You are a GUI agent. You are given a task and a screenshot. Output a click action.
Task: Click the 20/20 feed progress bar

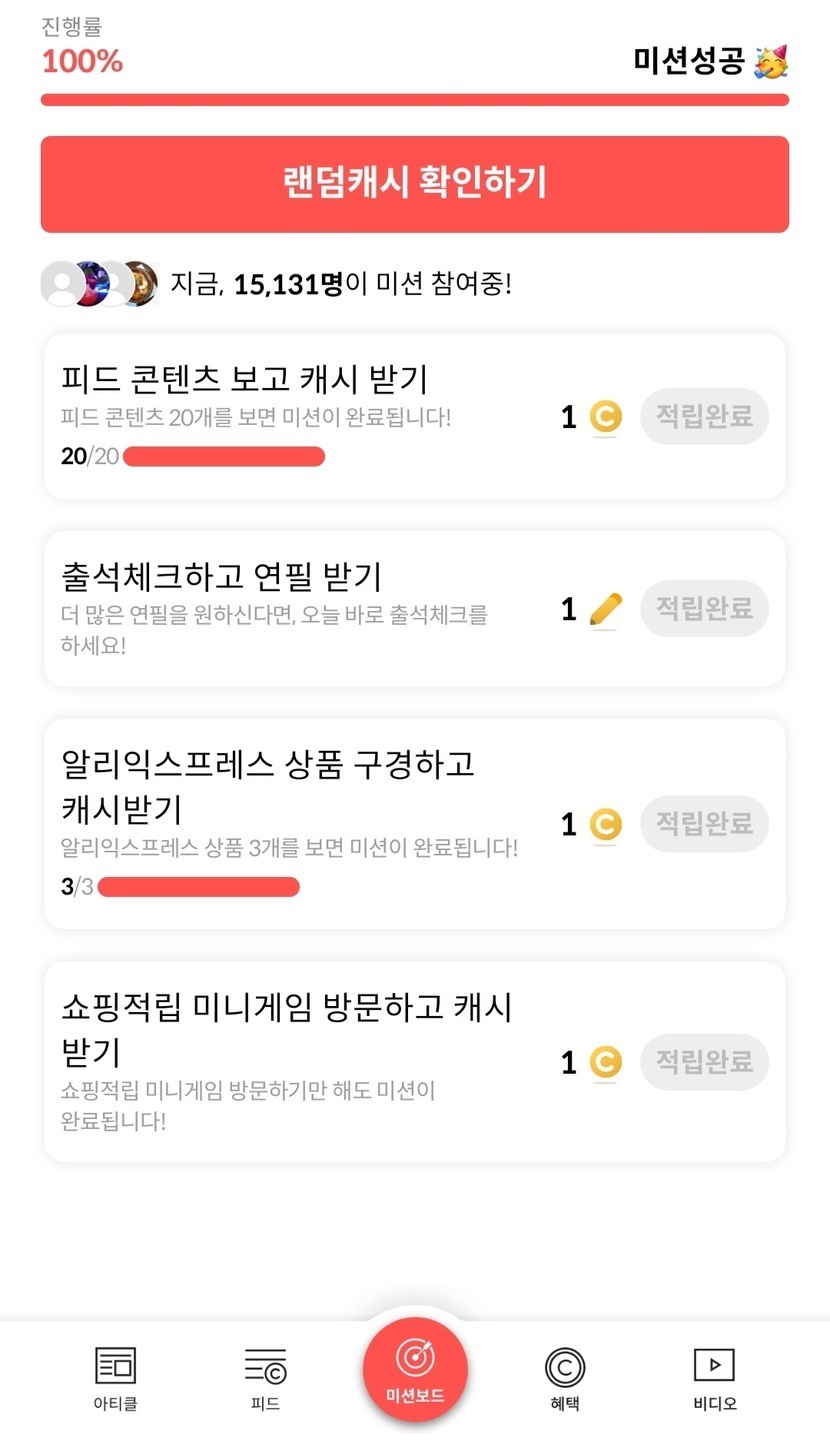(224, 457)
